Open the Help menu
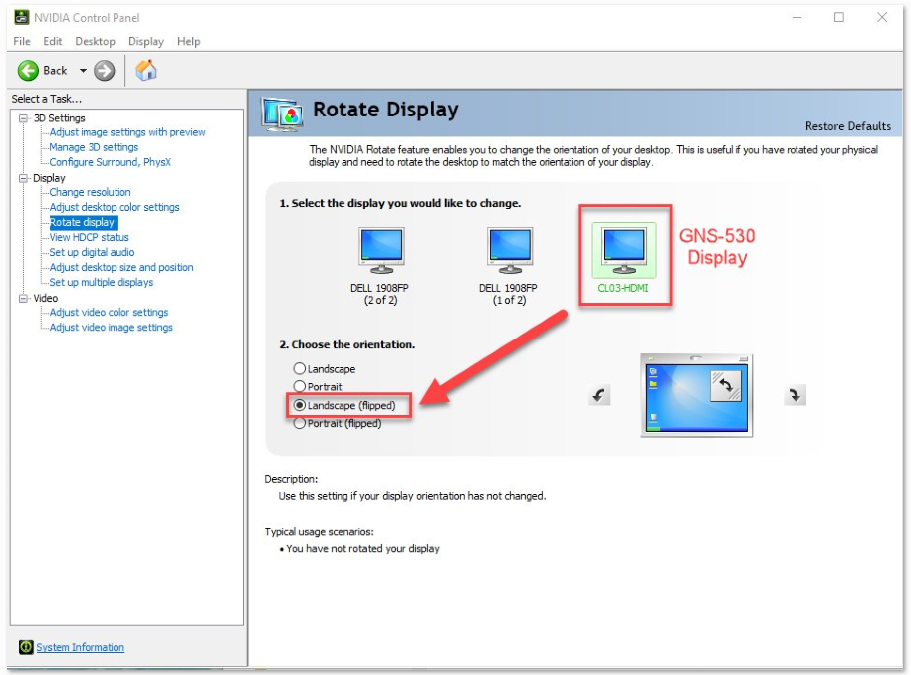The image size is (911, 675). coord(188,41)
